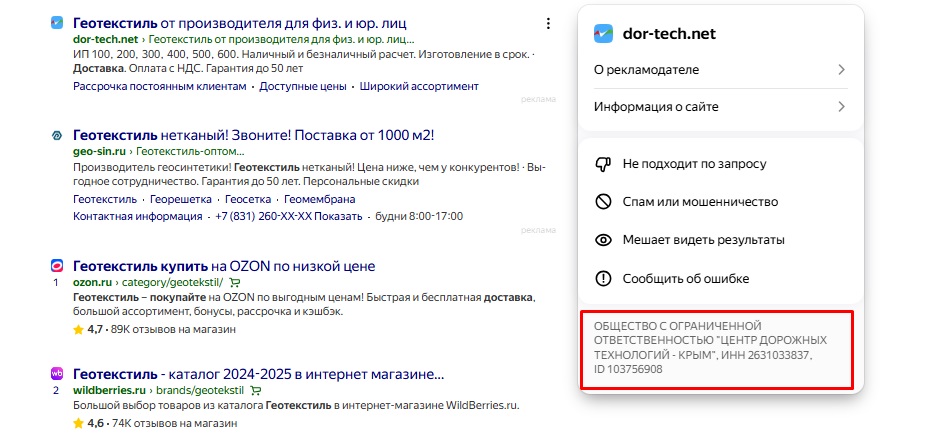
Task: Click dor-tech.net logo in the side panel
Action: pyautogui.click(x=603, y=34)
